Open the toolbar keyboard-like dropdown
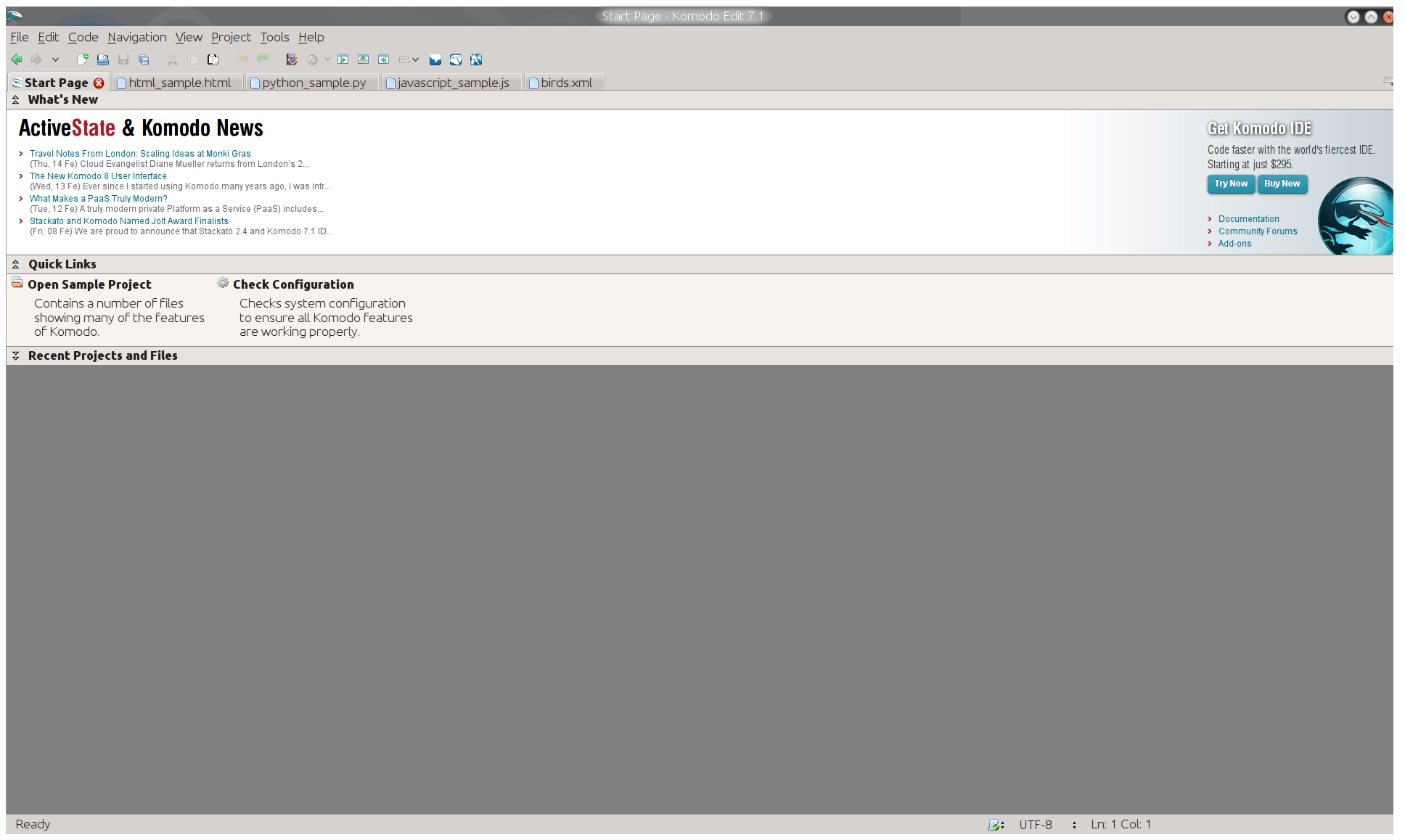 click(409, 59)
